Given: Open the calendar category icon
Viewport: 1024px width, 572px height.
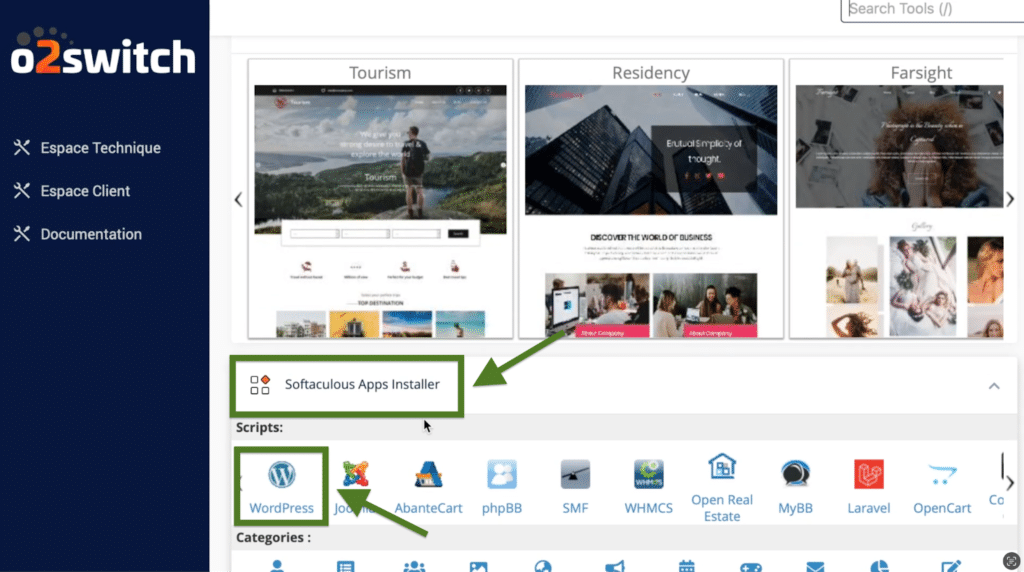Looking at the screenshot, I should pos(686,566).
